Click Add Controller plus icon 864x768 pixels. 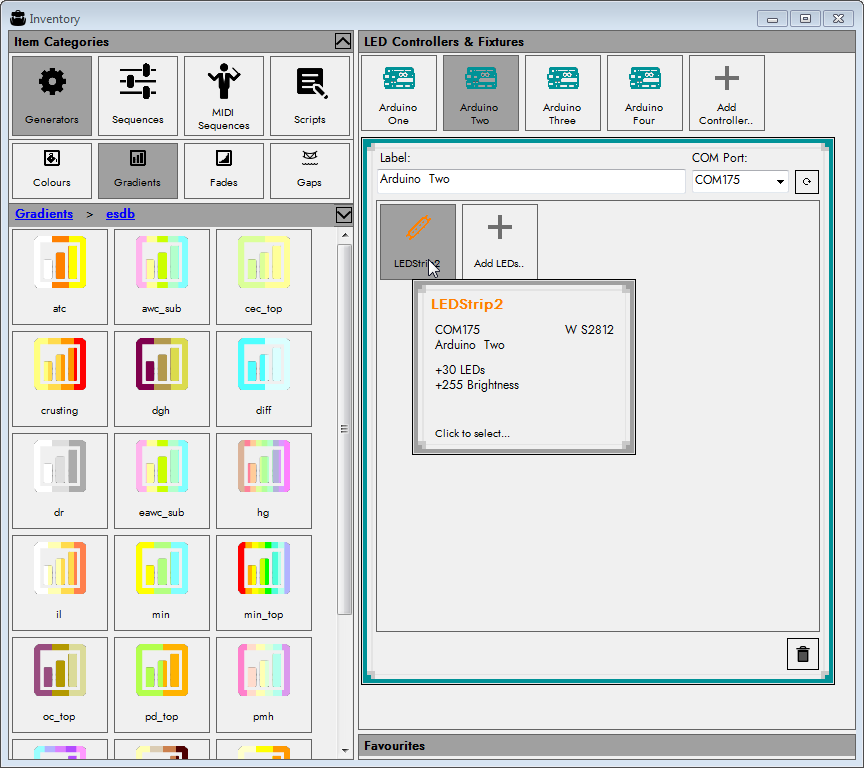[727, 93]
